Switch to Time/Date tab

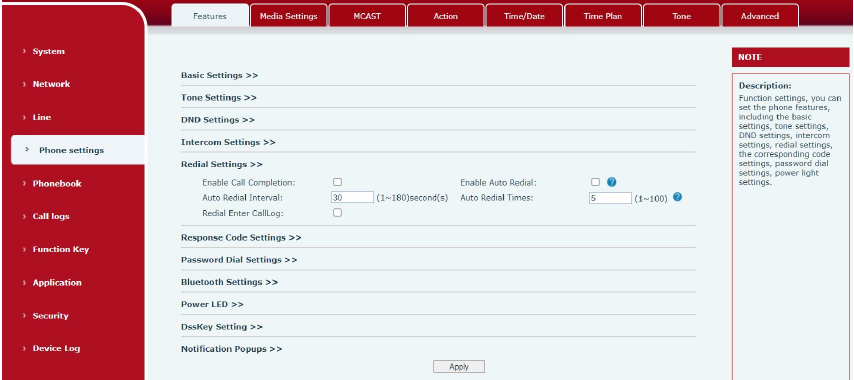(x=524, y=16)
